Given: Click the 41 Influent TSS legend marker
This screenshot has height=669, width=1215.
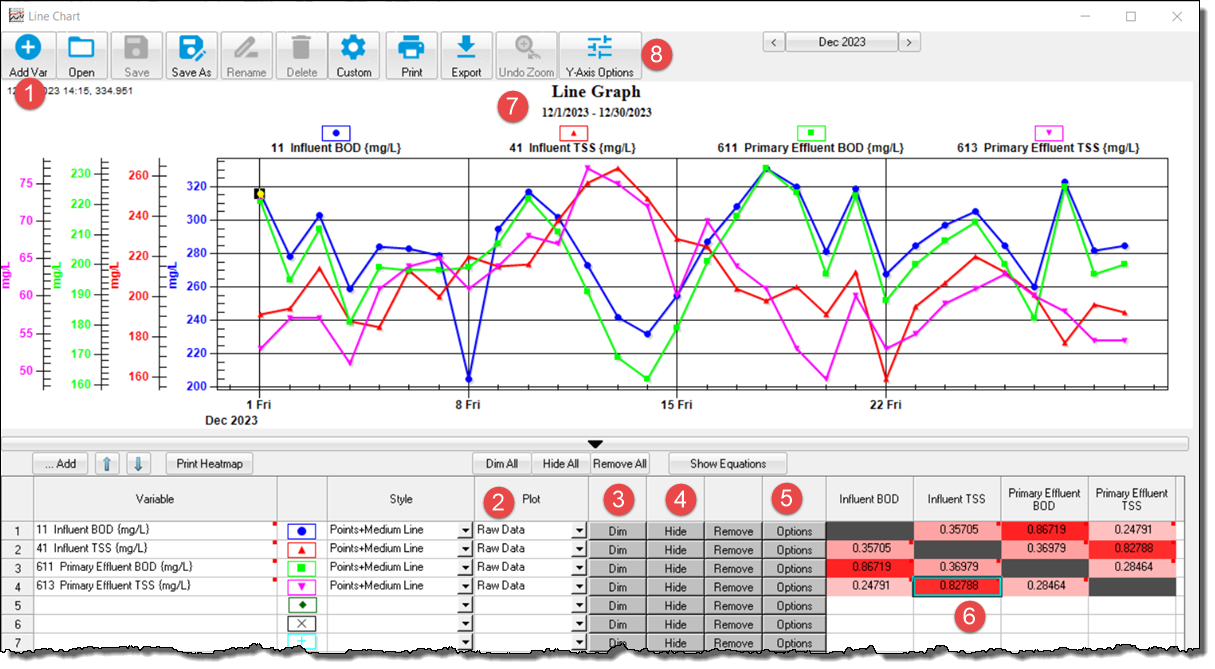Looking at the screenshot, I should click(x=573, y=132).
